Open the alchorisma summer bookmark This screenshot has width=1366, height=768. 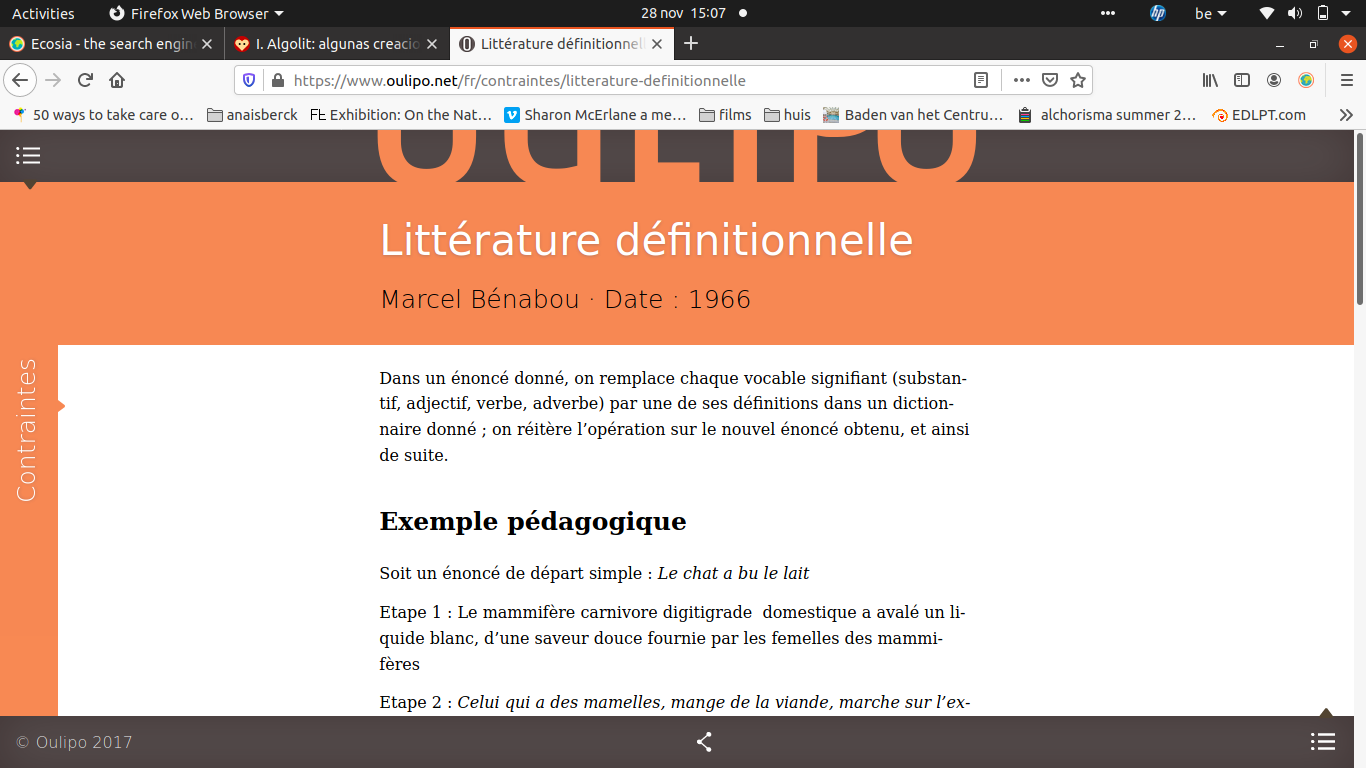pos(1106,115)
